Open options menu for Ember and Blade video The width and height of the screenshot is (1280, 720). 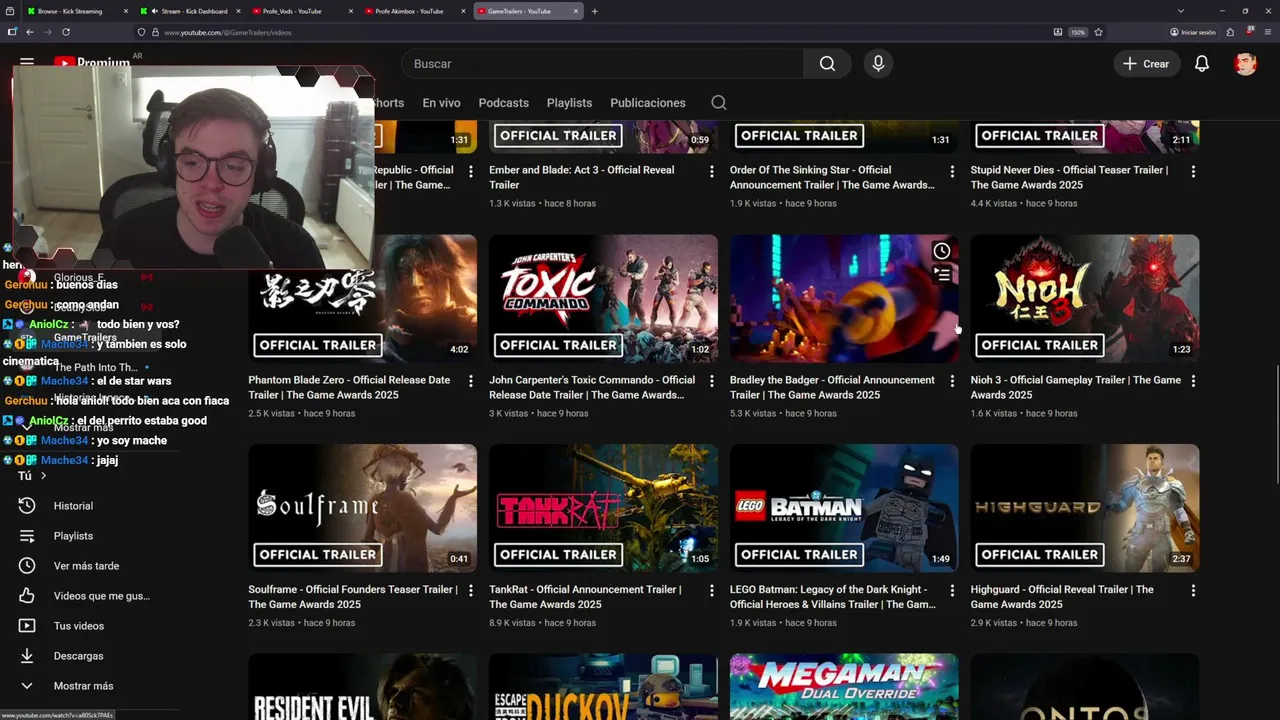coord(711,172)
